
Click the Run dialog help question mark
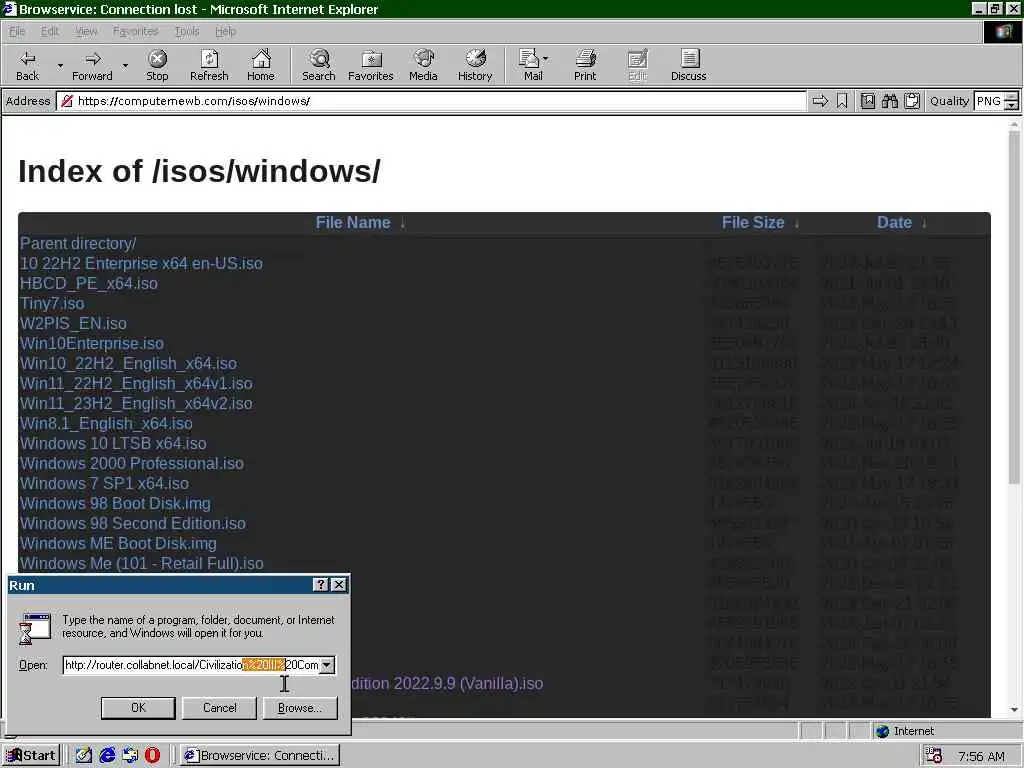(321, 585)
